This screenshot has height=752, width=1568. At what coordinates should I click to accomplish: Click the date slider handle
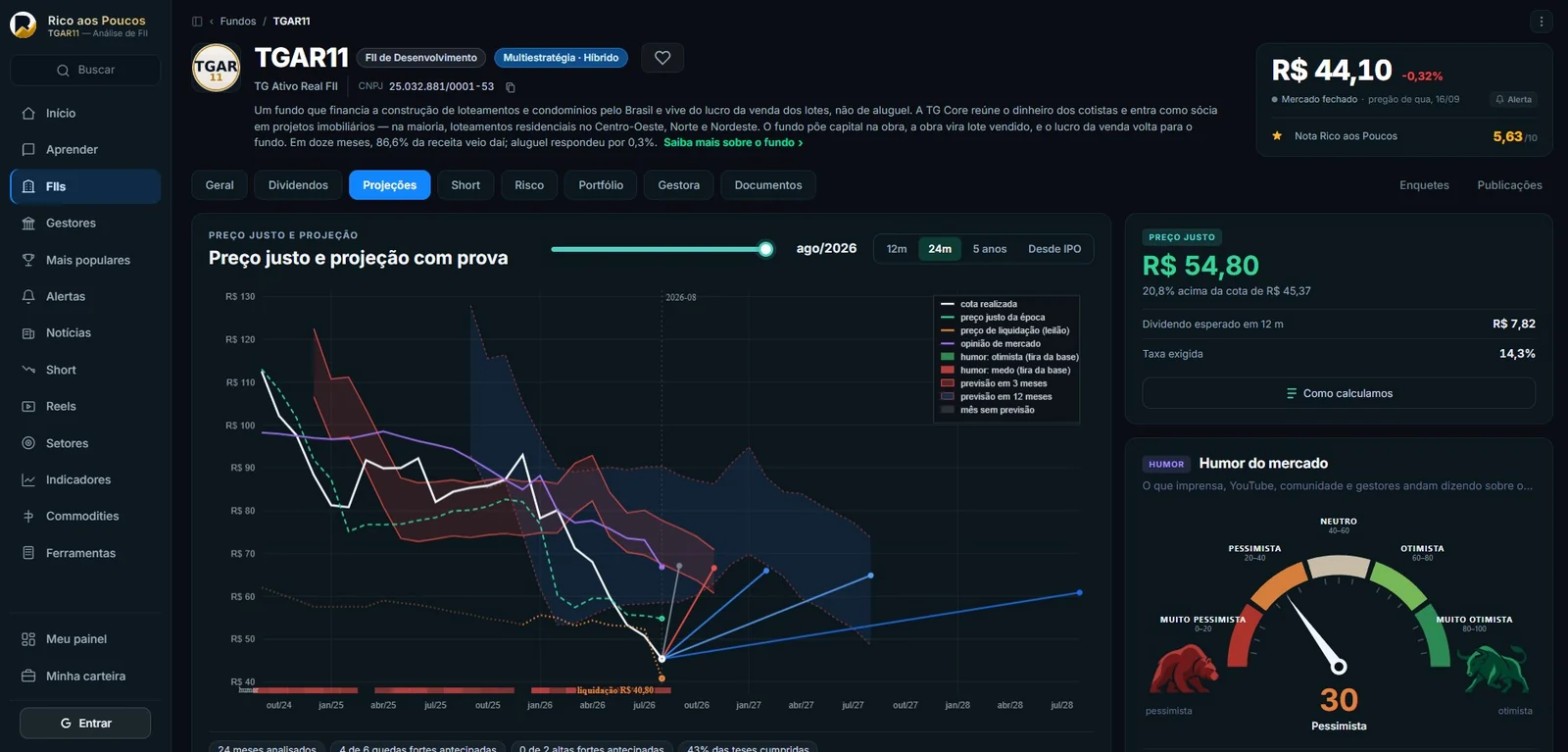[x=766, y=249]
